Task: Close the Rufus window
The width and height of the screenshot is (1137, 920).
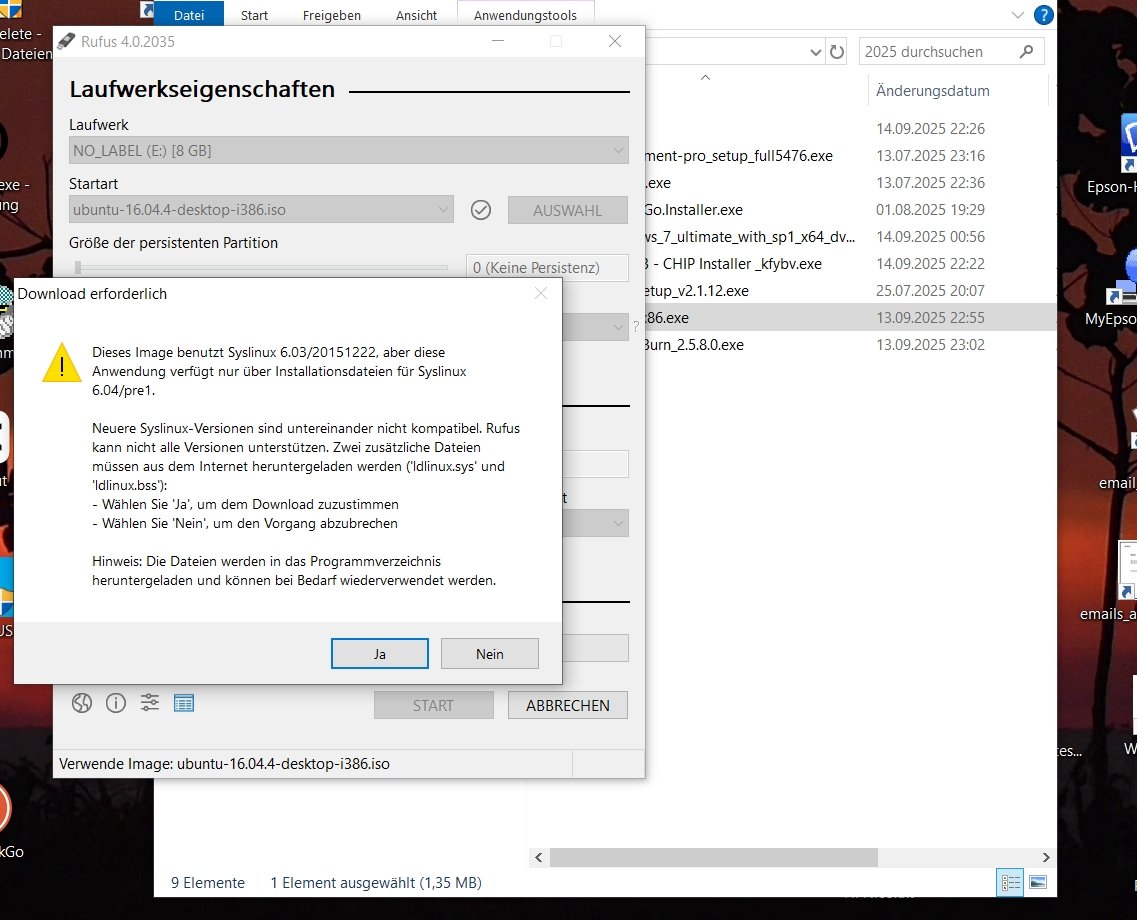Action: [615, 41]
